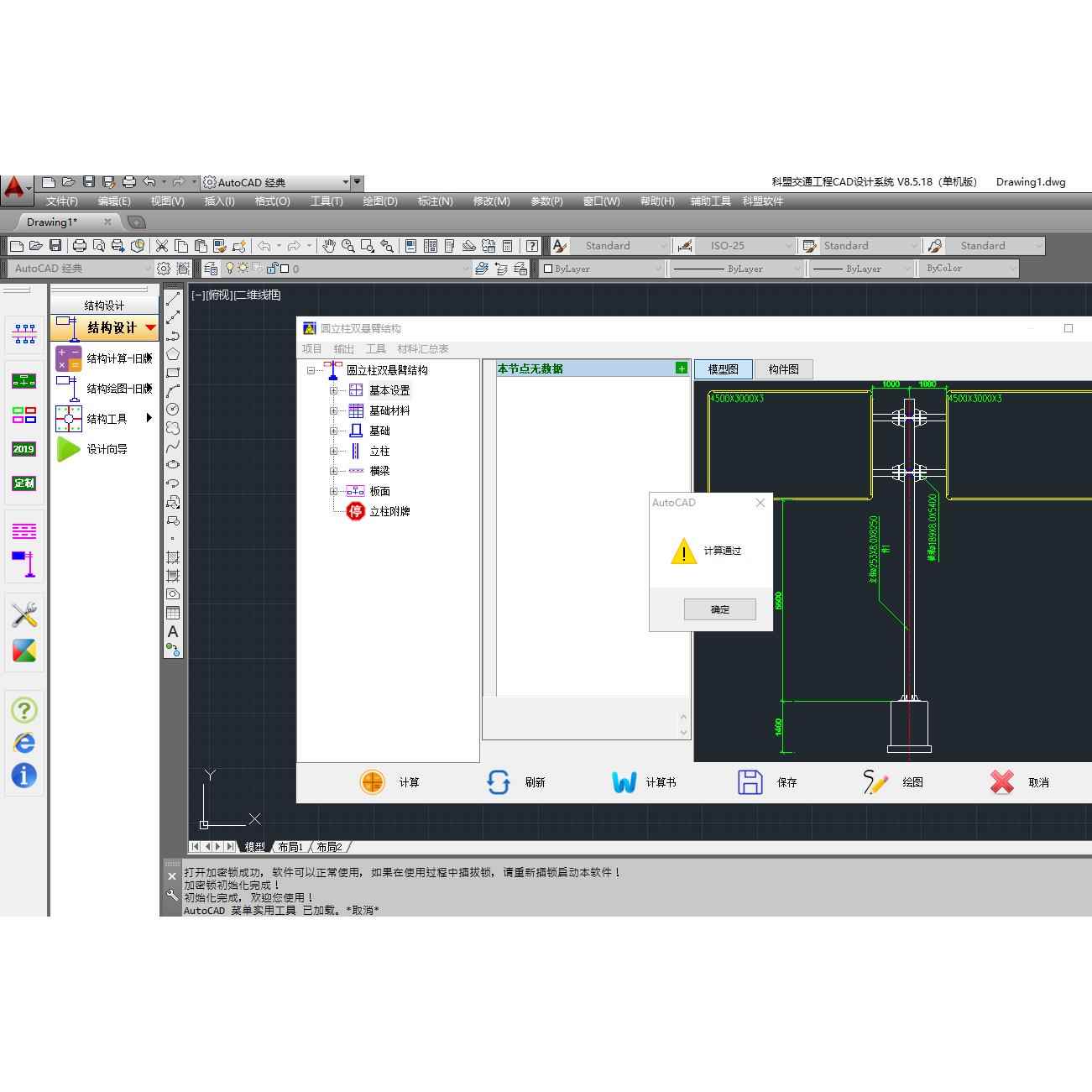Open the 绘图(D) menu
The height and width of the screenshot is (1092, 1092).
pyautogui.click(x=380, y=201)
